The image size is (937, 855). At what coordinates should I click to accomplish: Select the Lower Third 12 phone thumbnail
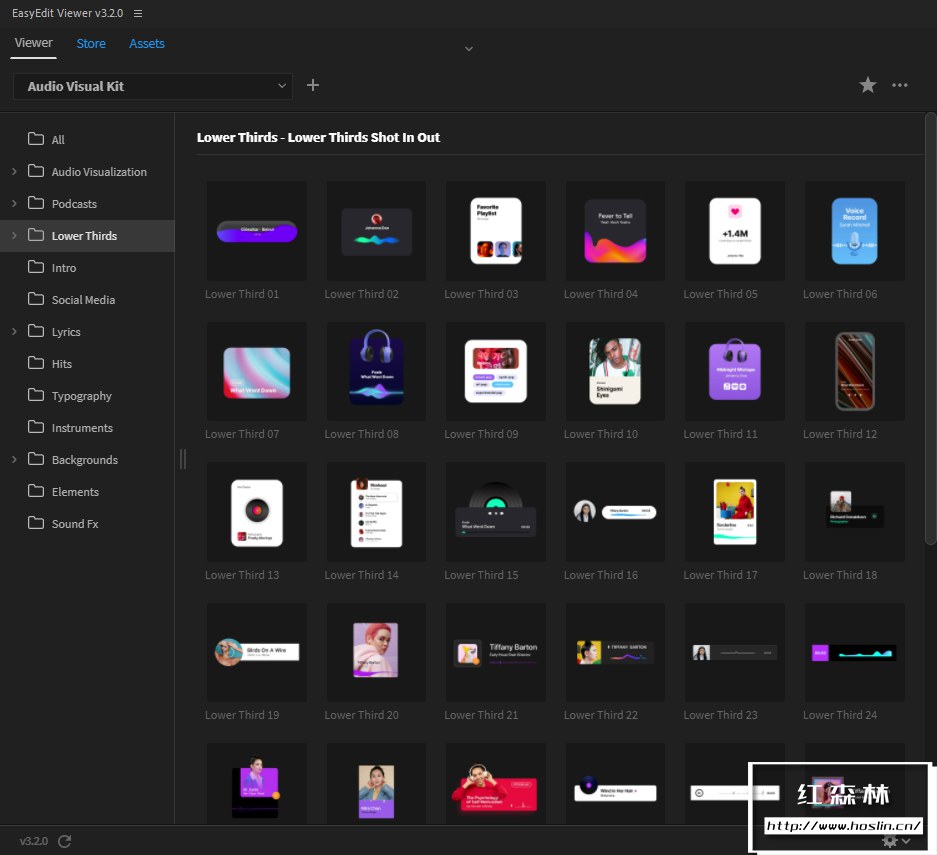pos(854,372)
